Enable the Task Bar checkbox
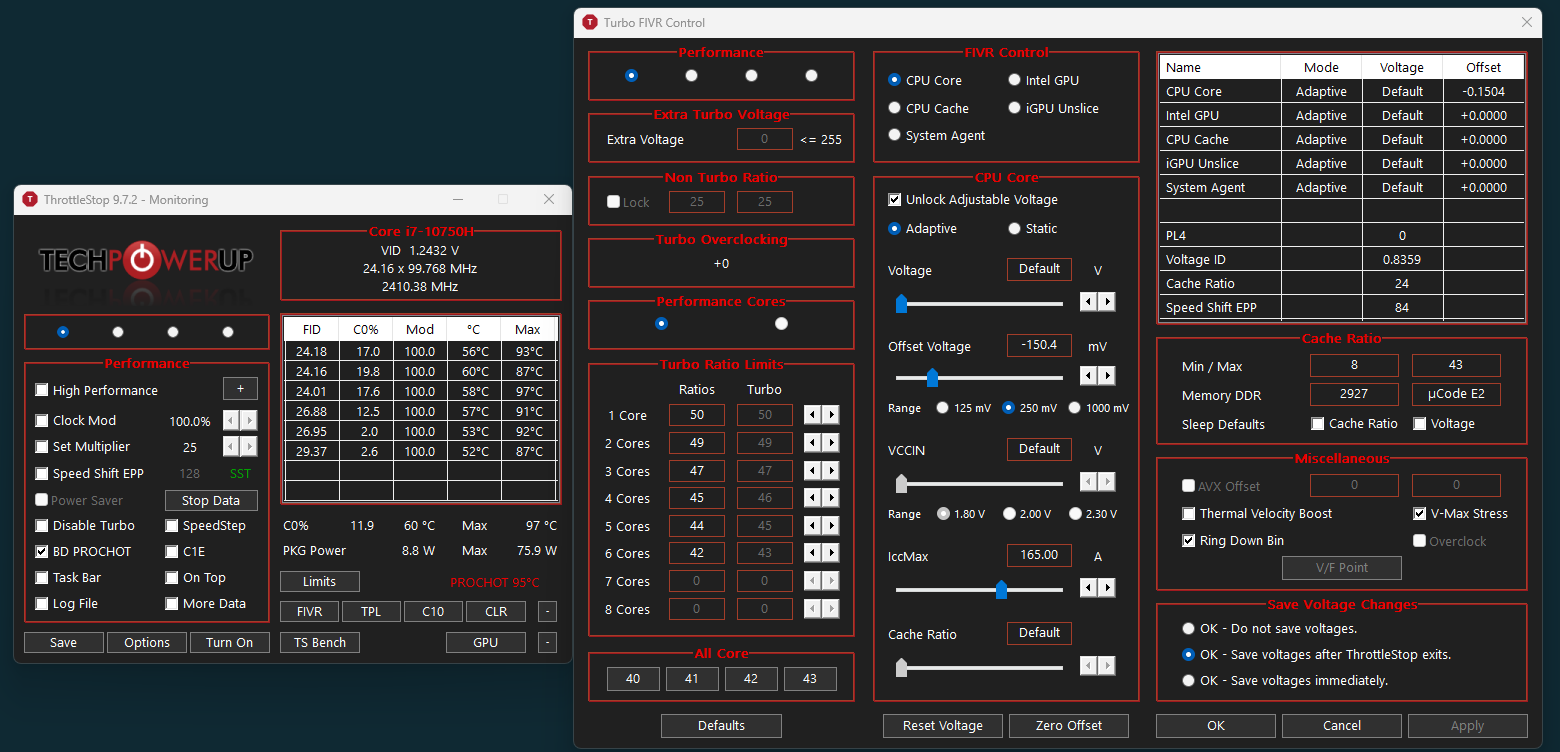Screen dimensions: 1560x752 tap(42, 577)
